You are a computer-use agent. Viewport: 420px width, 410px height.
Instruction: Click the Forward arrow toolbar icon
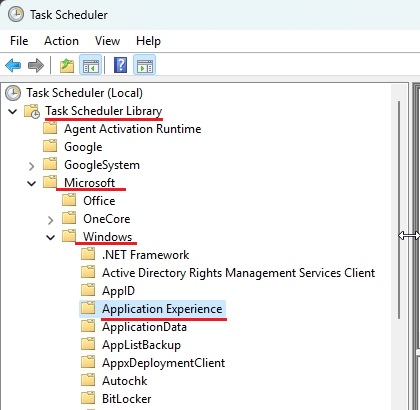click(x=36, y=65)
